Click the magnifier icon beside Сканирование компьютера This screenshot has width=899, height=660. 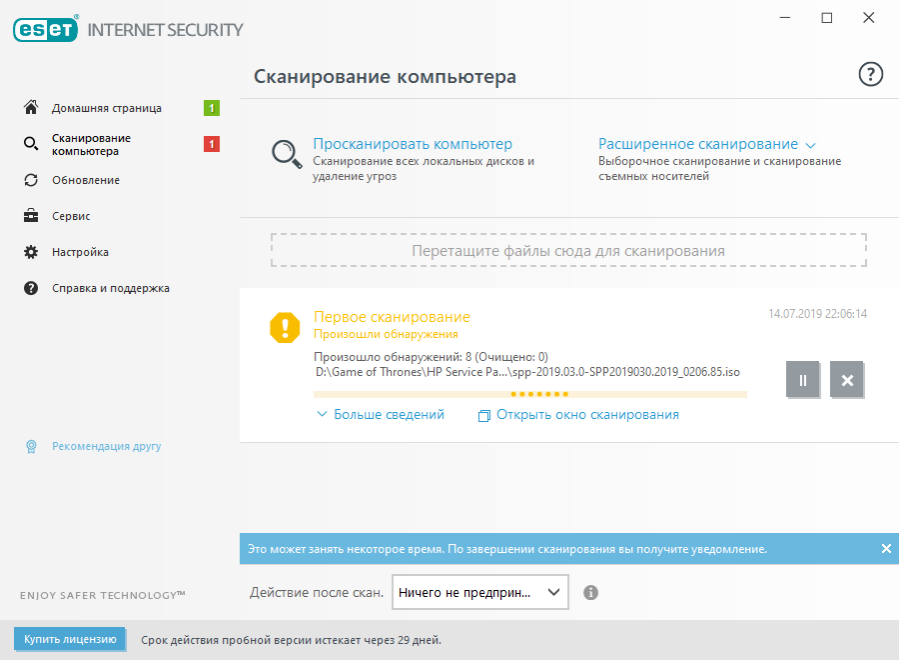[x=31, y=143]
